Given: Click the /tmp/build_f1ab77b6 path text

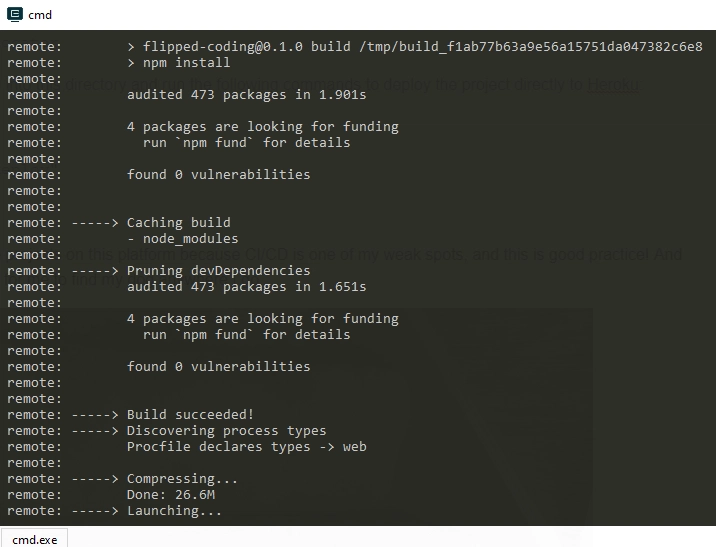Looking at the screenshot, I should (531, 47).
